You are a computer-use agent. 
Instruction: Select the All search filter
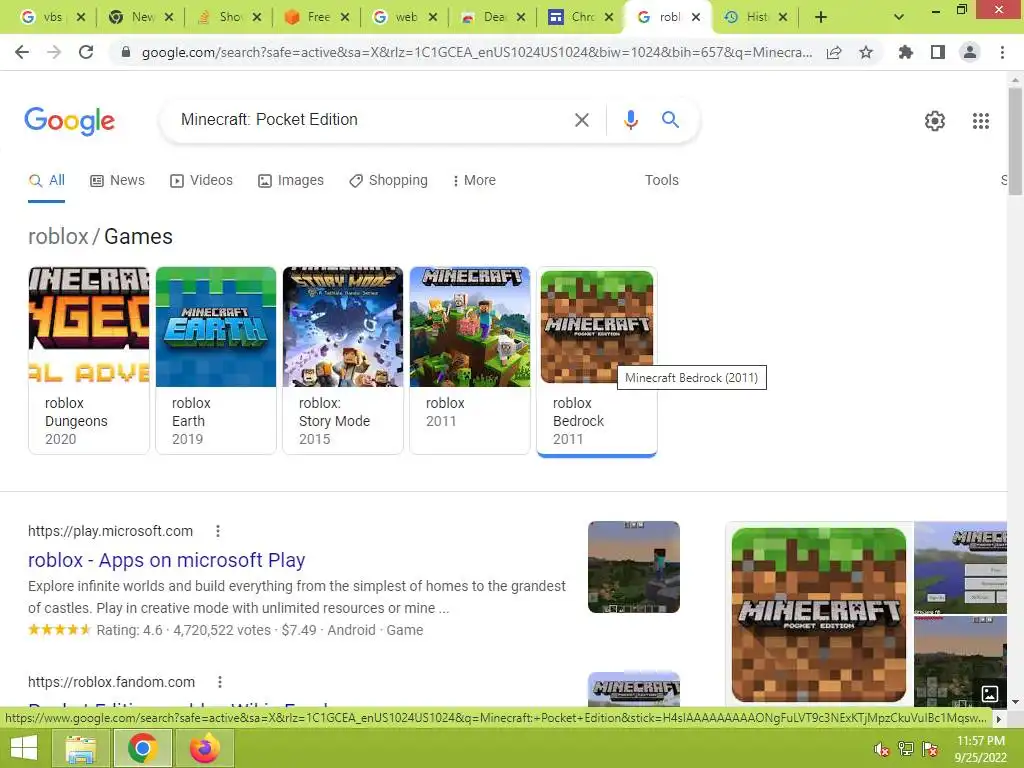[x=46, y=181]
